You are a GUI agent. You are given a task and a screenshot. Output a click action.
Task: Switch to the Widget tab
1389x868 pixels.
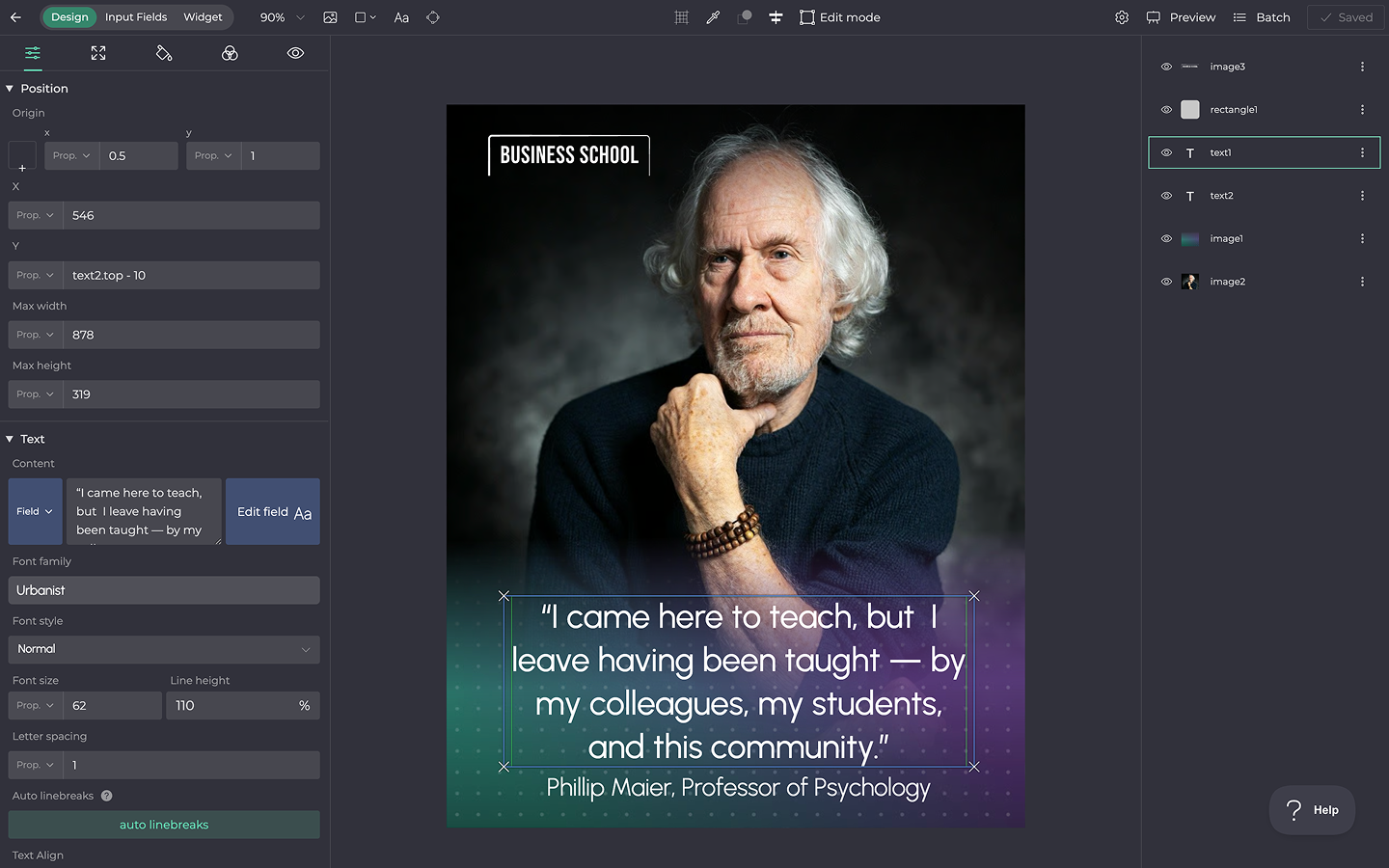pos(203,17)
